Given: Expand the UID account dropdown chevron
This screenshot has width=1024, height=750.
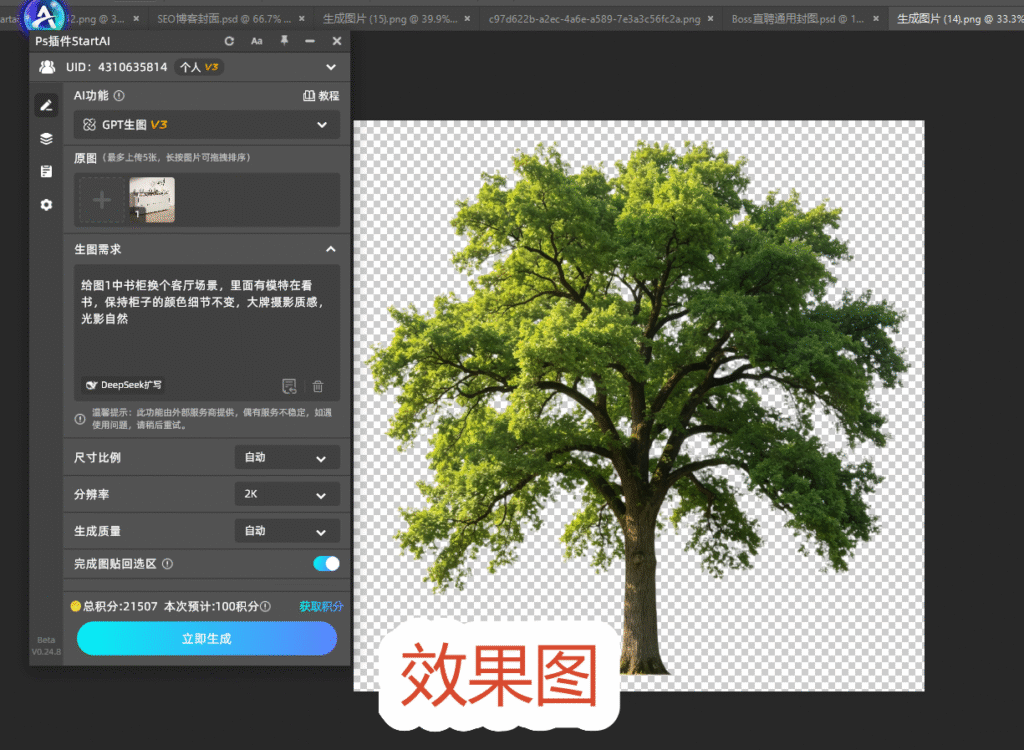Looking at the screenshot, I should pyautogui.click(x=331, y=67).
